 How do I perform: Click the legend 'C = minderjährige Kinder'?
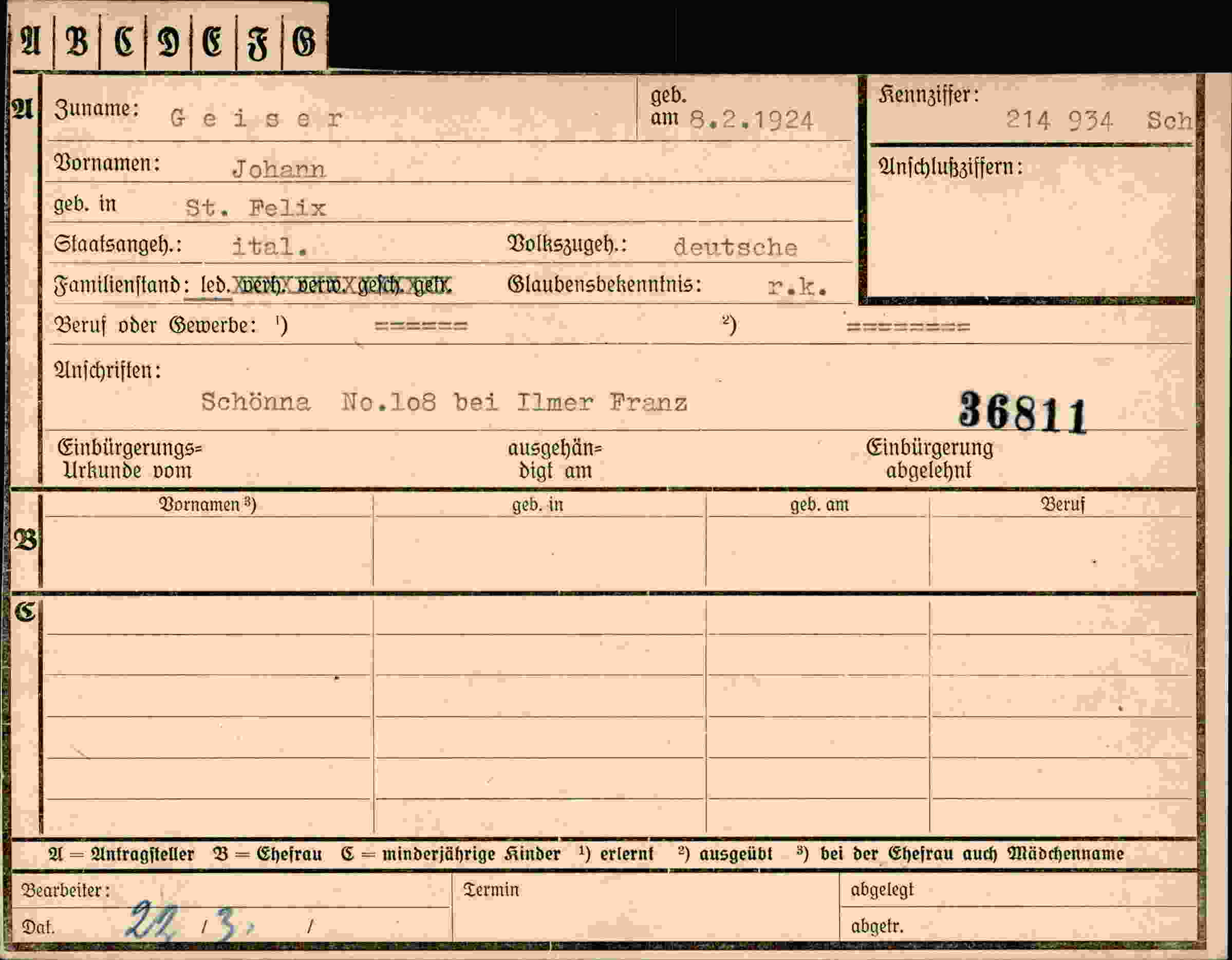(451, 854)
